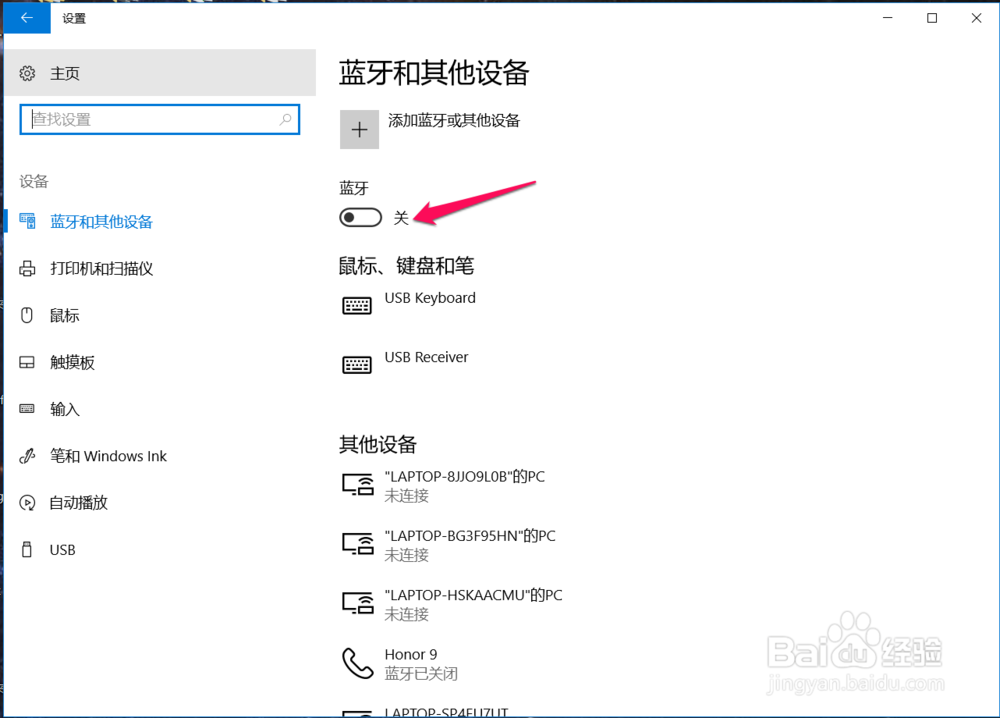
Task: Click the printer icon in sidebar
Action: click(27, 268)
